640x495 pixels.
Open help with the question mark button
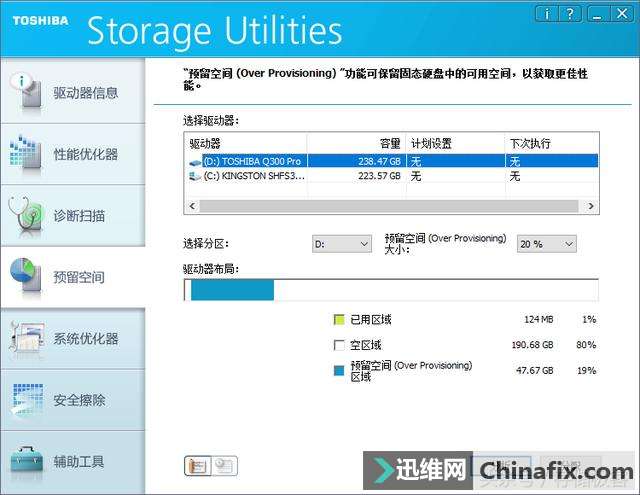tap(570, 14)
